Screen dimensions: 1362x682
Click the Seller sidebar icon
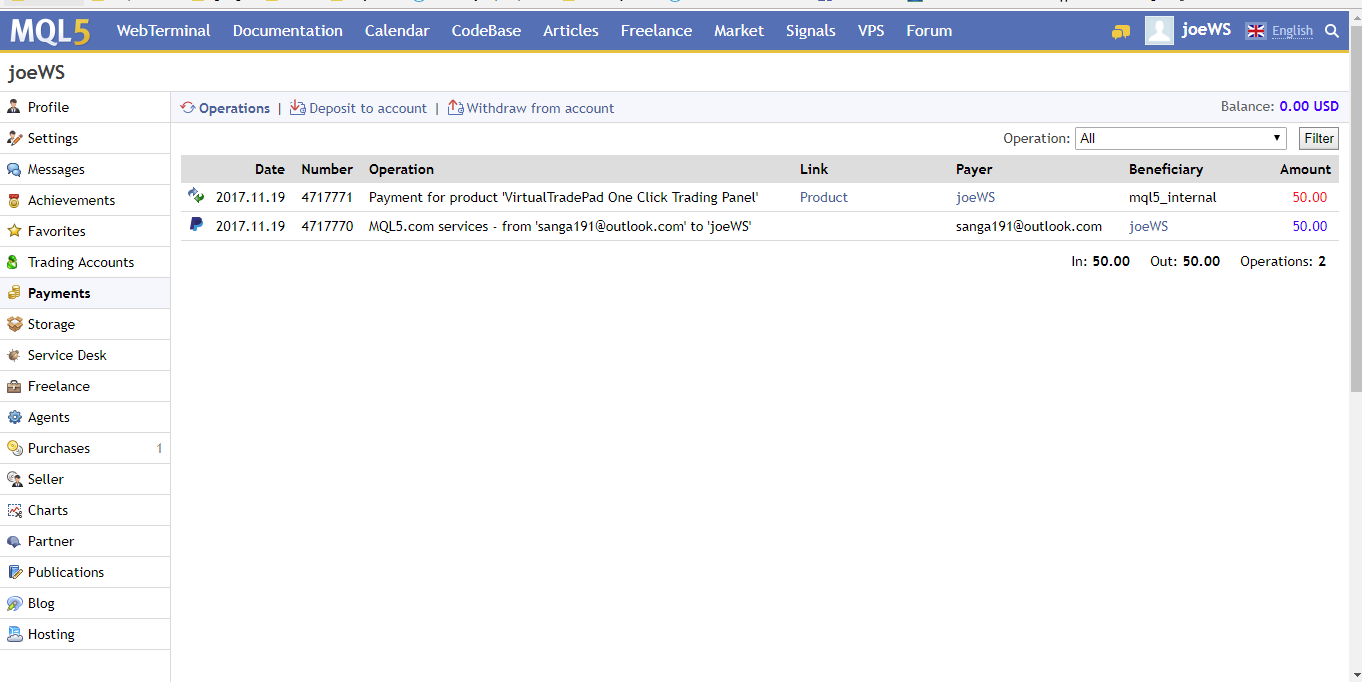[x=14, y=479]
